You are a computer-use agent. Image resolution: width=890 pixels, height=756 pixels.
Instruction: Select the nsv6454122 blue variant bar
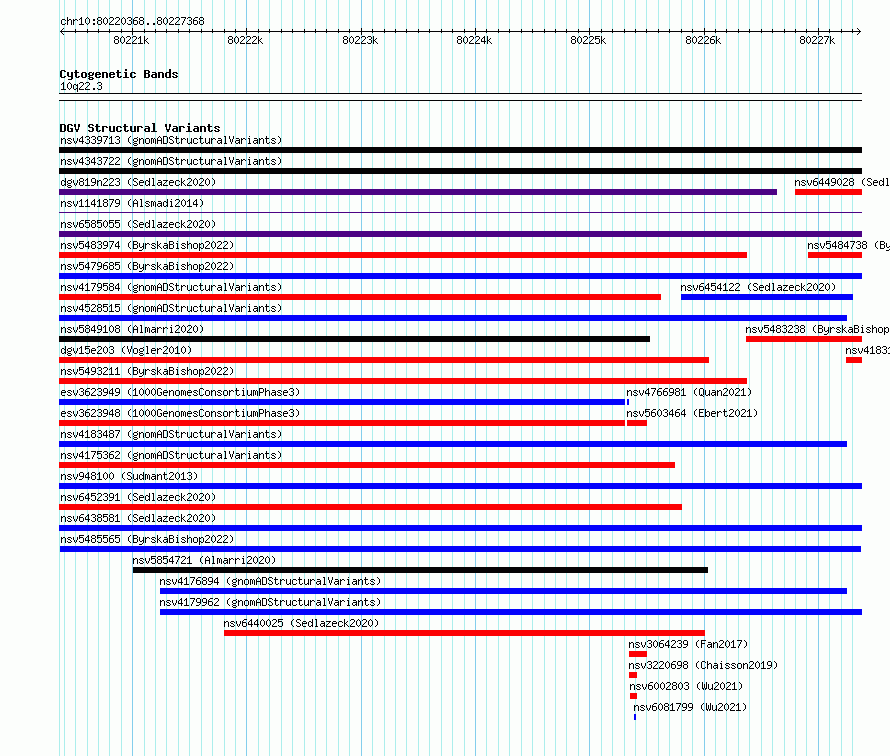(x=767, y=297)
